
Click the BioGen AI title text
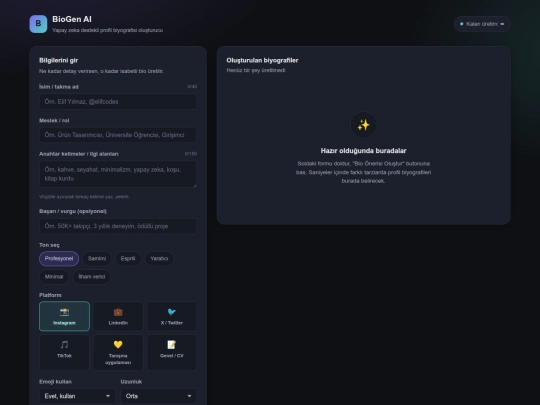pos(72,19)
